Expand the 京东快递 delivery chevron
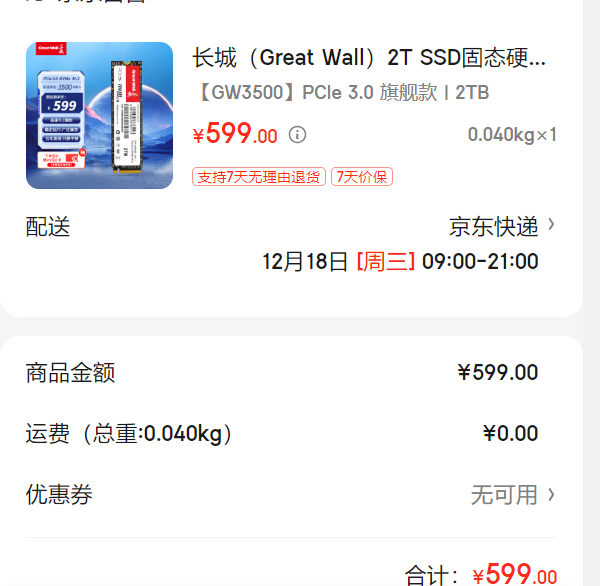 551,225
